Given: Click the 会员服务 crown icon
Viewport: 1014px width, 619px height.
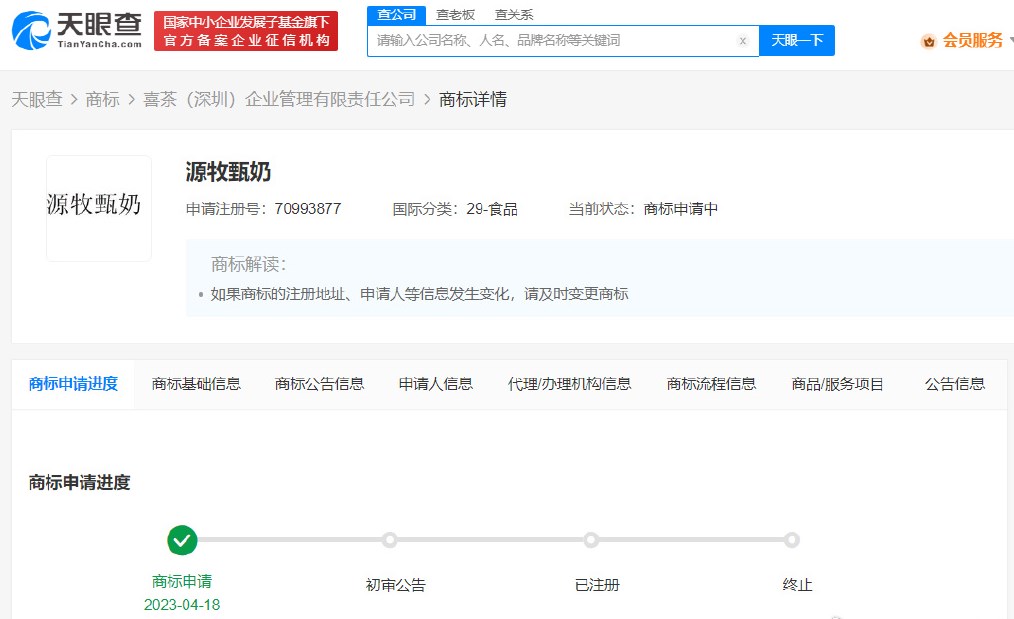Looking at the screenshot, I should [929, 41].
